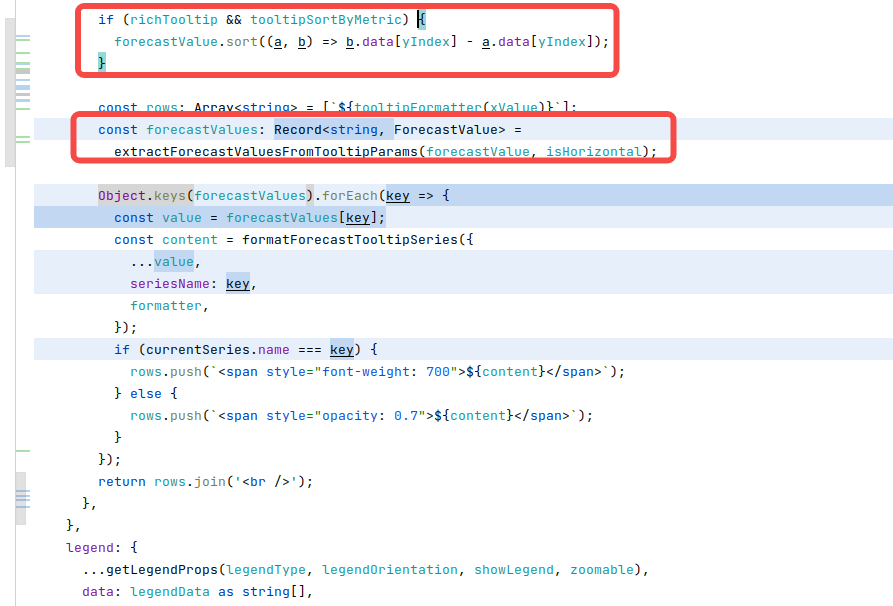Image resolution: width=893 pixels, height=606 pixels.
Task: Click the 'font-weight: 700' style string
Action: [x=386, y=372]
